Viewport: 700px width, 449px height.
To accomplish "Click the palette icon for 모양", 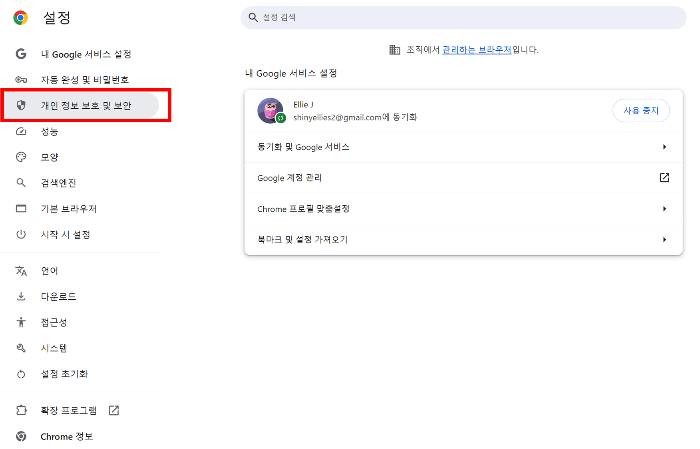I will click(21, 157).
